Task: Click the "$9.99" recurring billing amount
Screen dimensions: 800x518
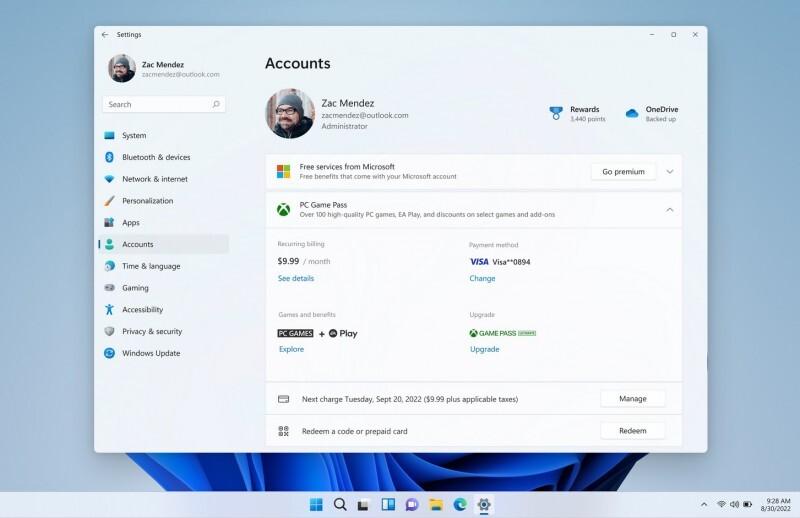Action: [288, 261]
